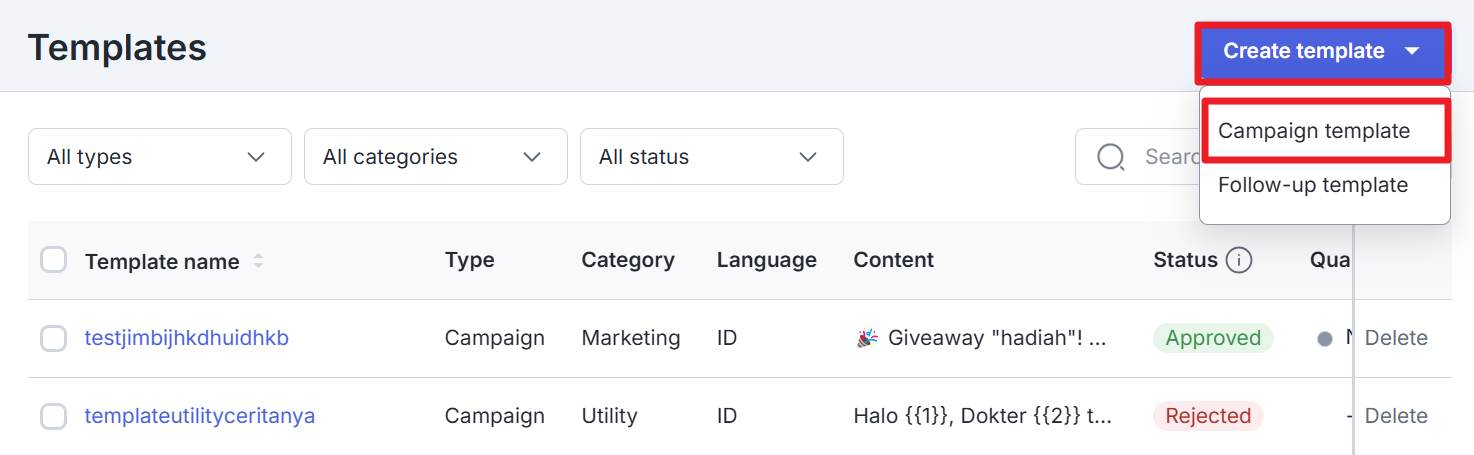
Task: Delete the templateutilityceritanya template
Action: pos(1396,416)
